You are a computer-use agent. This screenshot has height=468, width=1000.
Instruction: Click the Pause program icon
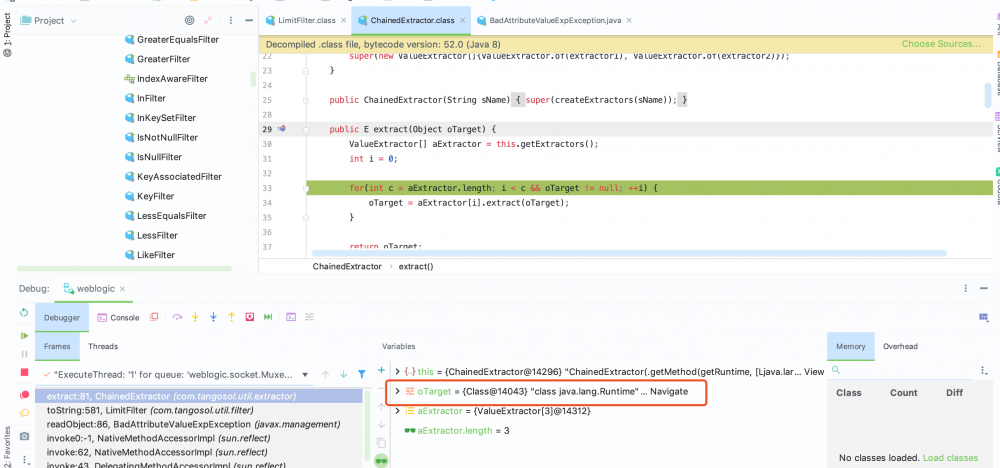click(x=24, y=353)
